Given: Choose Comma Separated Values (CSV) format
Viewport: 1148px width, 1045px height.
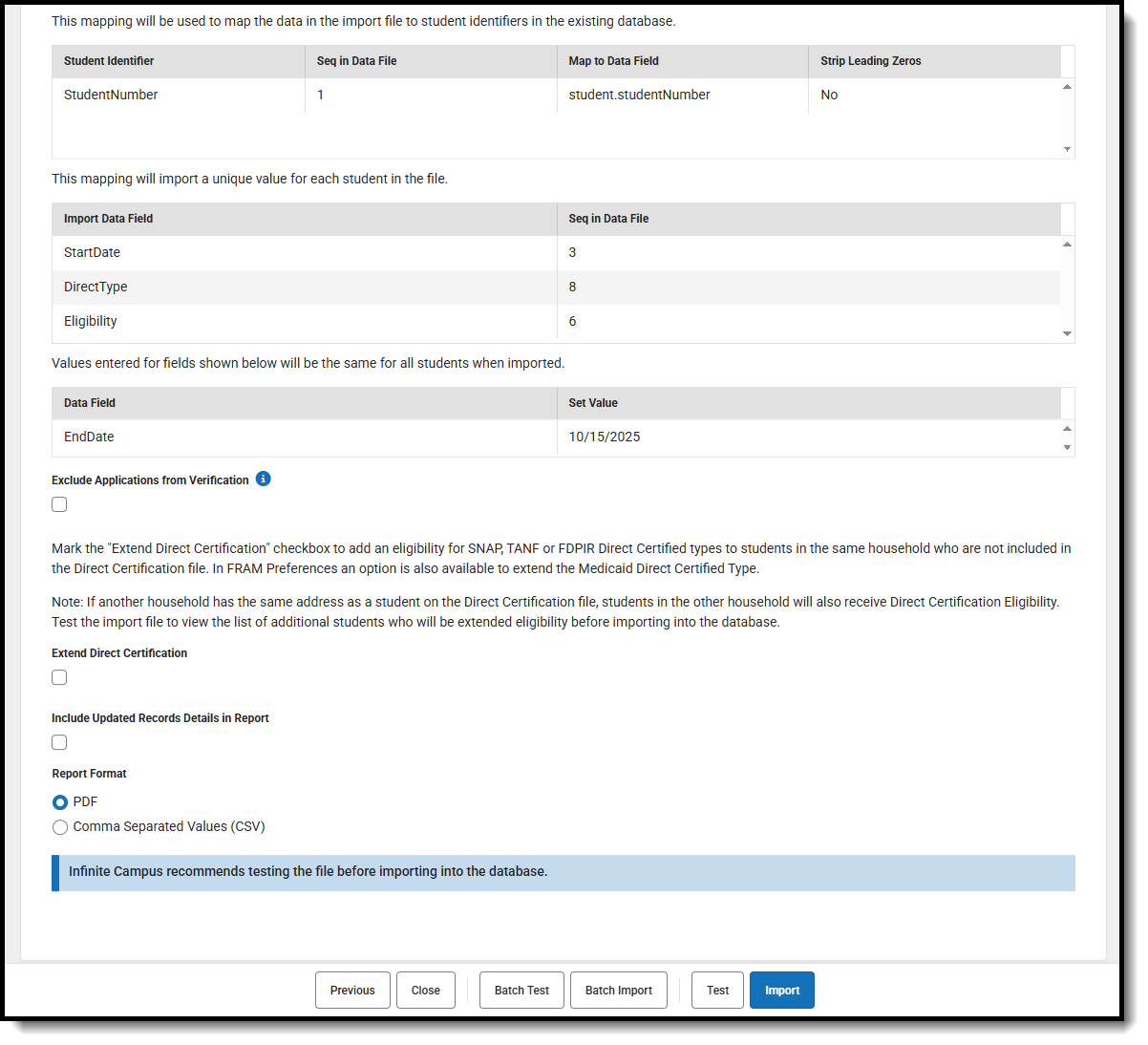Looking at the screenshot, I should (x=60, y=827).
